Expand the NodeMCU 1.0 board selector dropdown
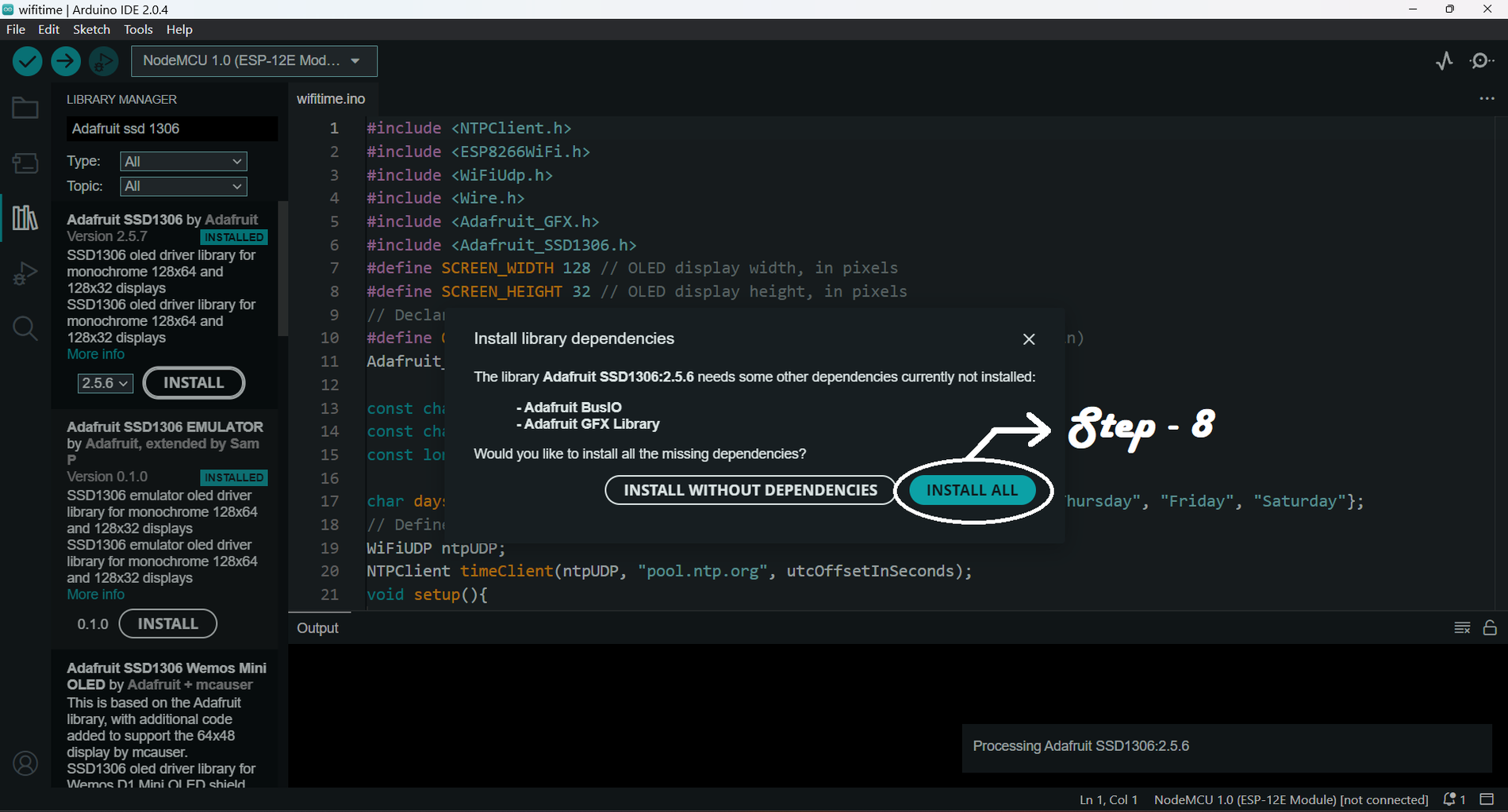 click(x=254, y=61)
